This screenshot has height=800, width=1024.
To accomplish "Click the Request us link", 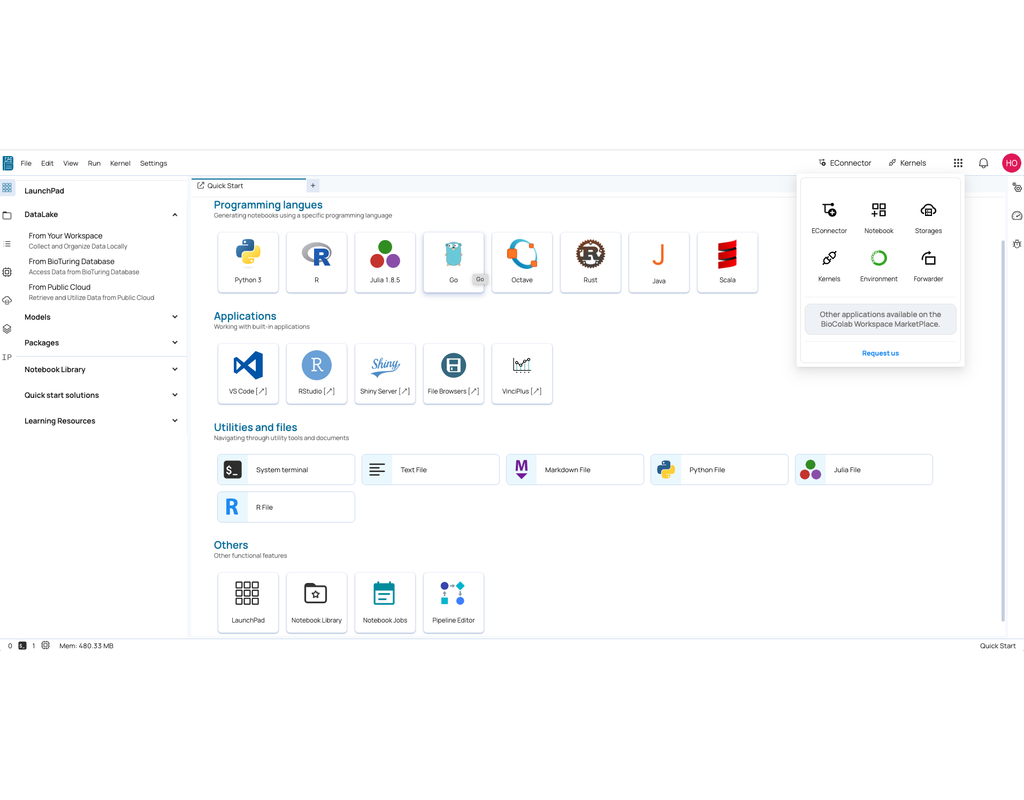I will 880,352.
